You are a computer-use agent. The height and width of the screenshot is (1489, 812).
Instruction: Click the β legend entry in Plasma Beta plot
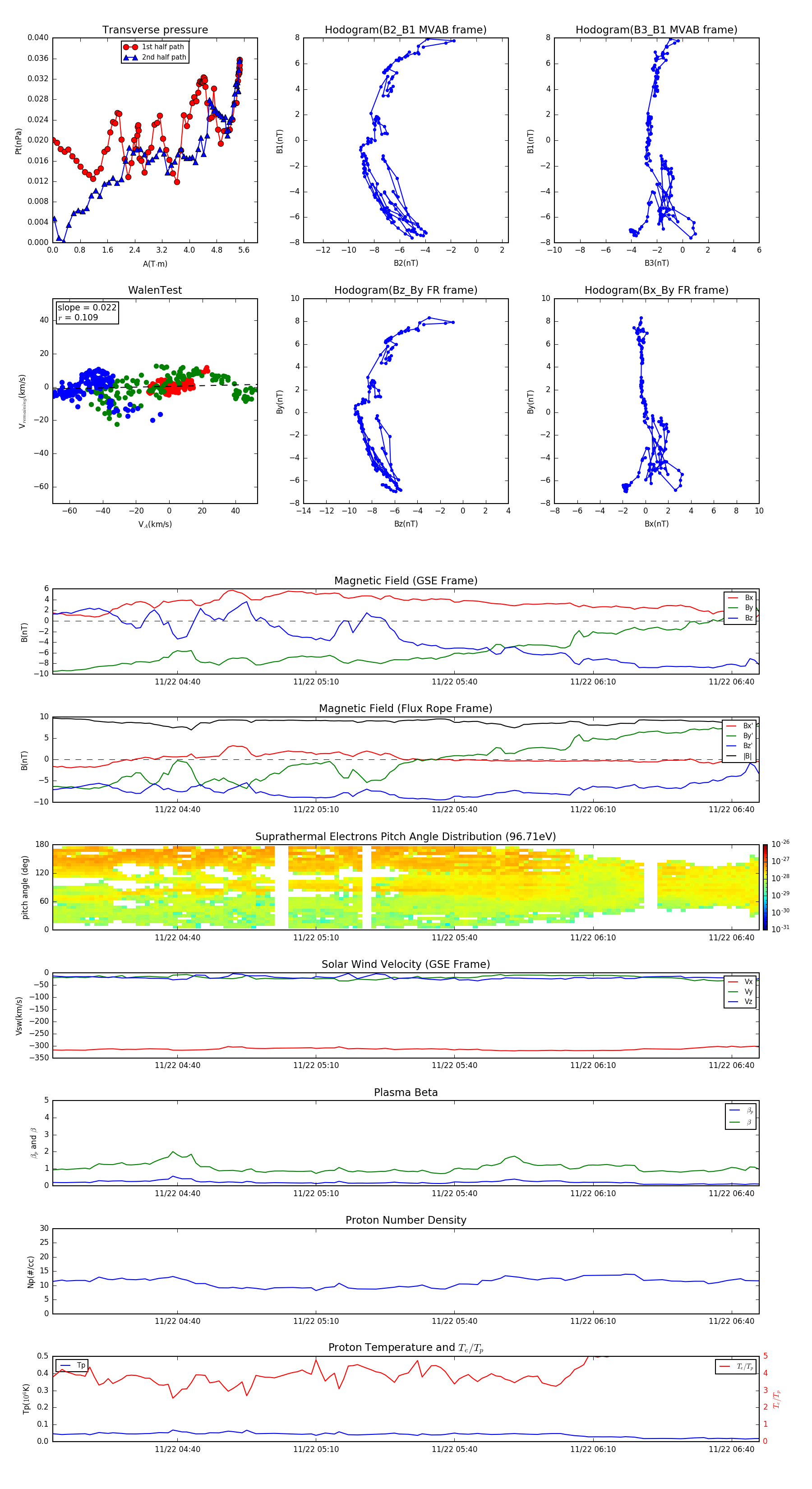pyautogui.click(x=741, y=1122)
